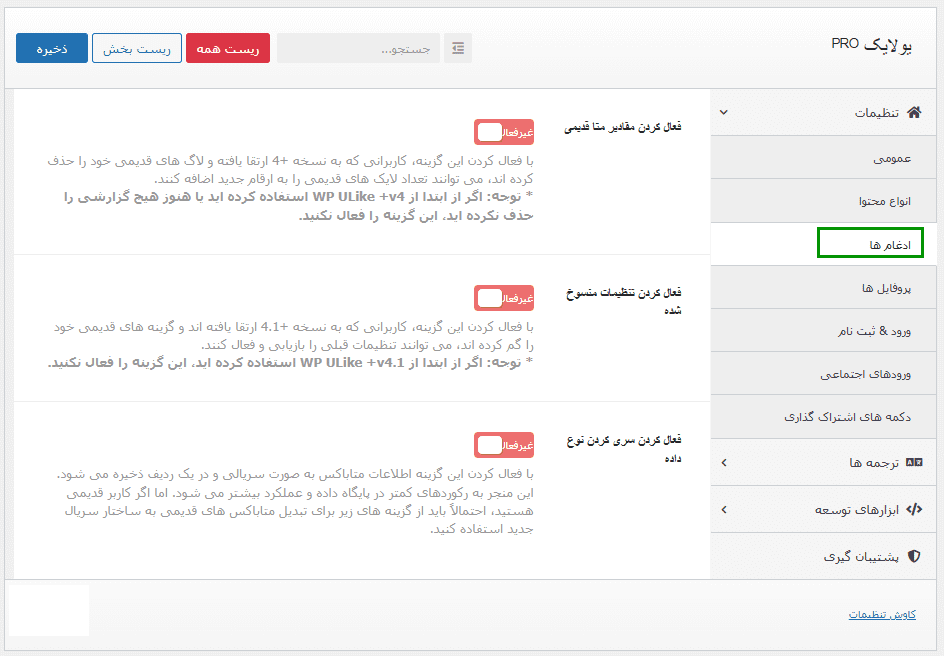The width and height of the screenshot is (944, 656).
Task: Select the ادغام ها settings tab
Action: pyautogui.click(x=824, y=244)
